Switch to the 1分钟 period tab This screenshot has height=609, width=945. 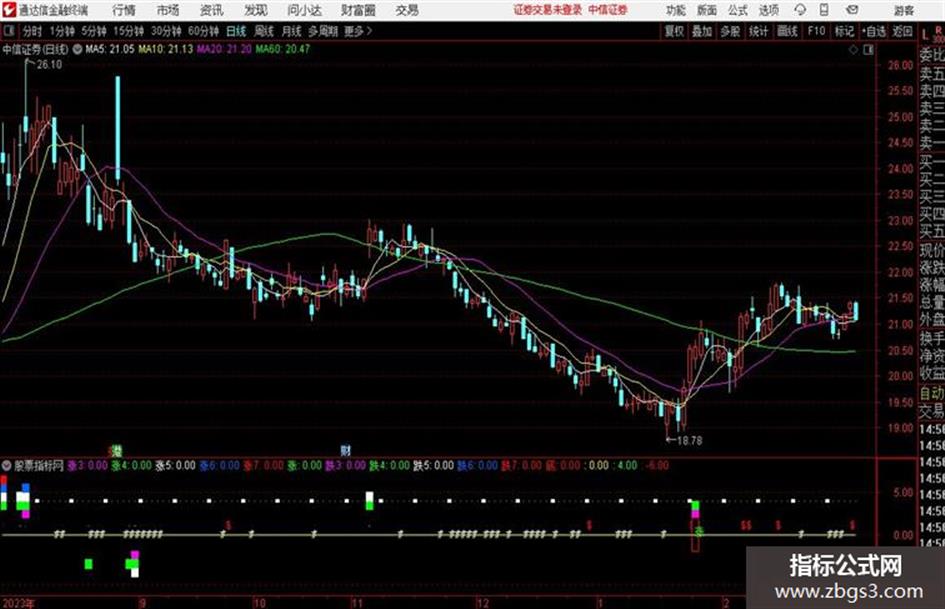pyautogui.click(x=61, y=31)
